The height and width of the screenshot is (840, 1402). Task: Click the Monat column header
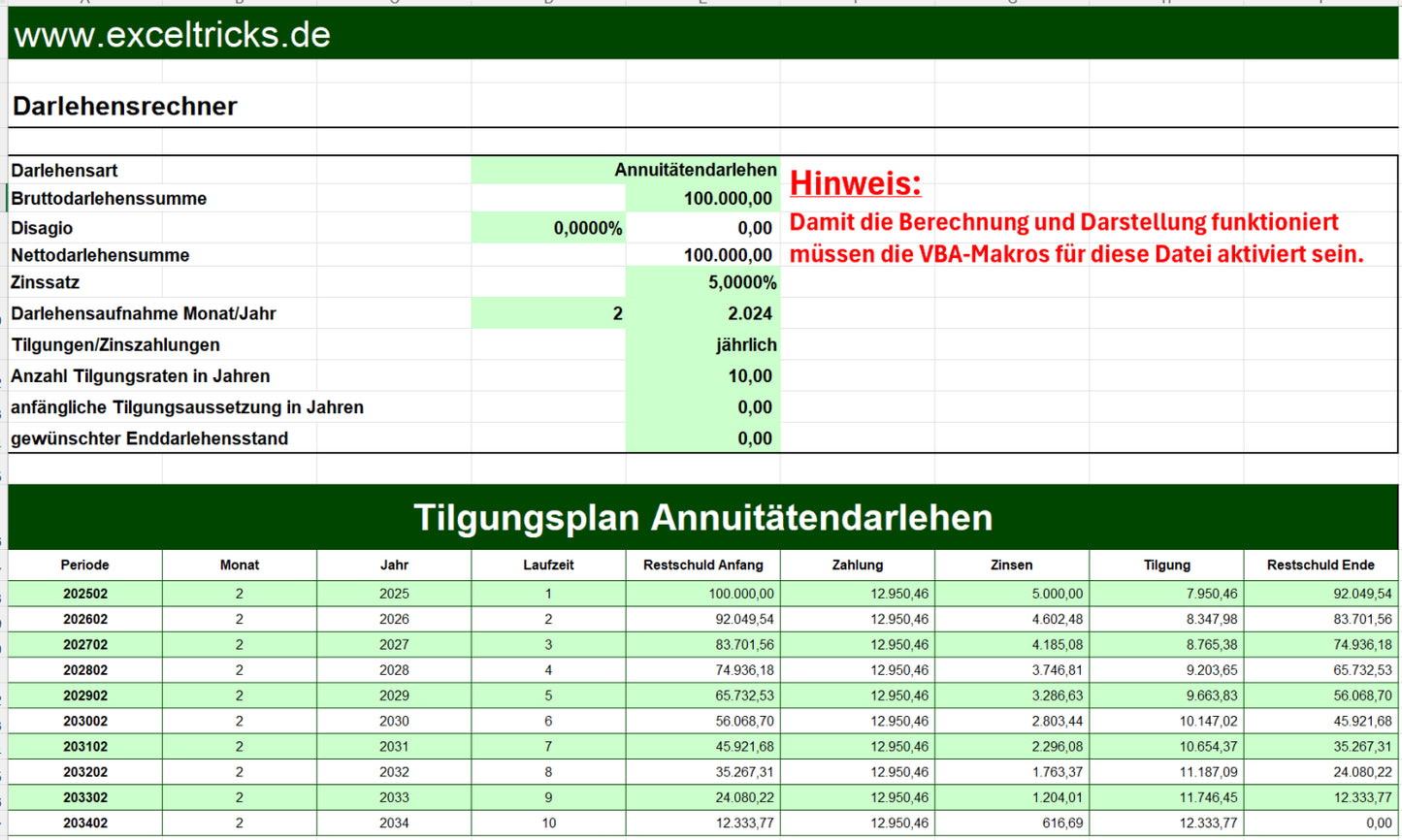click(240, 565)
